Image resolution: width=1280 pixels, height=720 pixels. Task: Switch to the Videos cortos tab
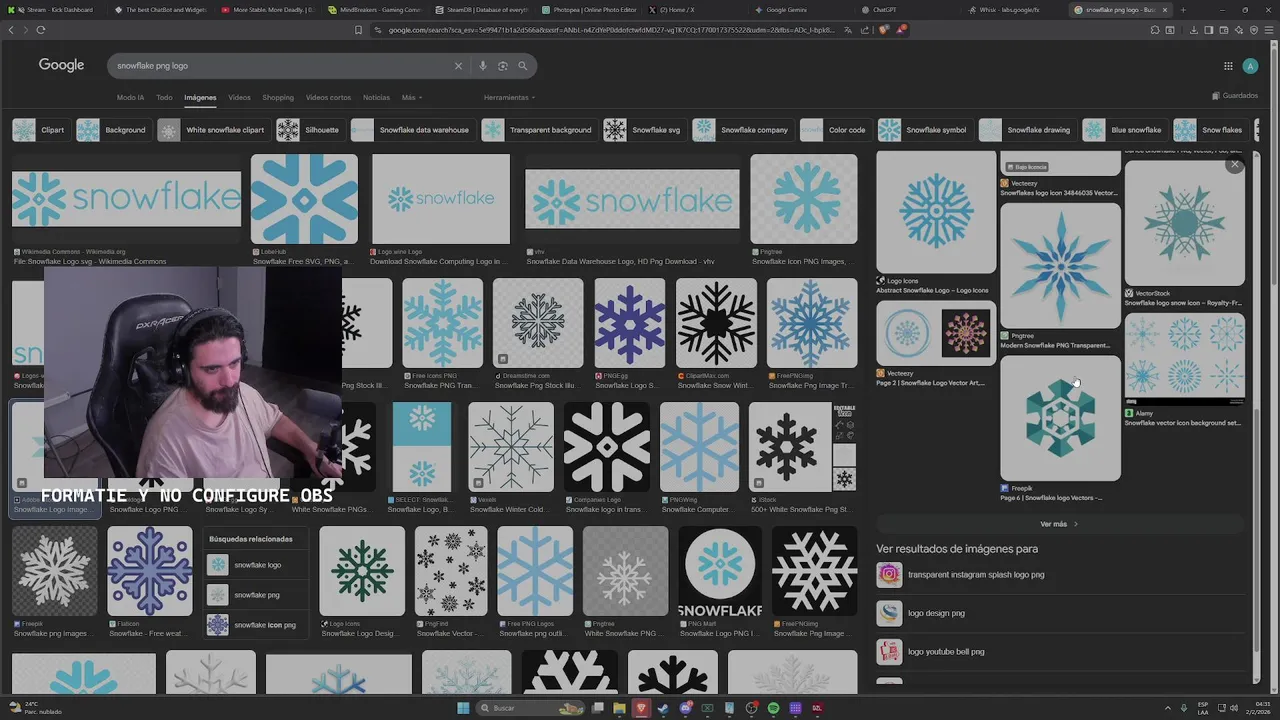(328, 97)
